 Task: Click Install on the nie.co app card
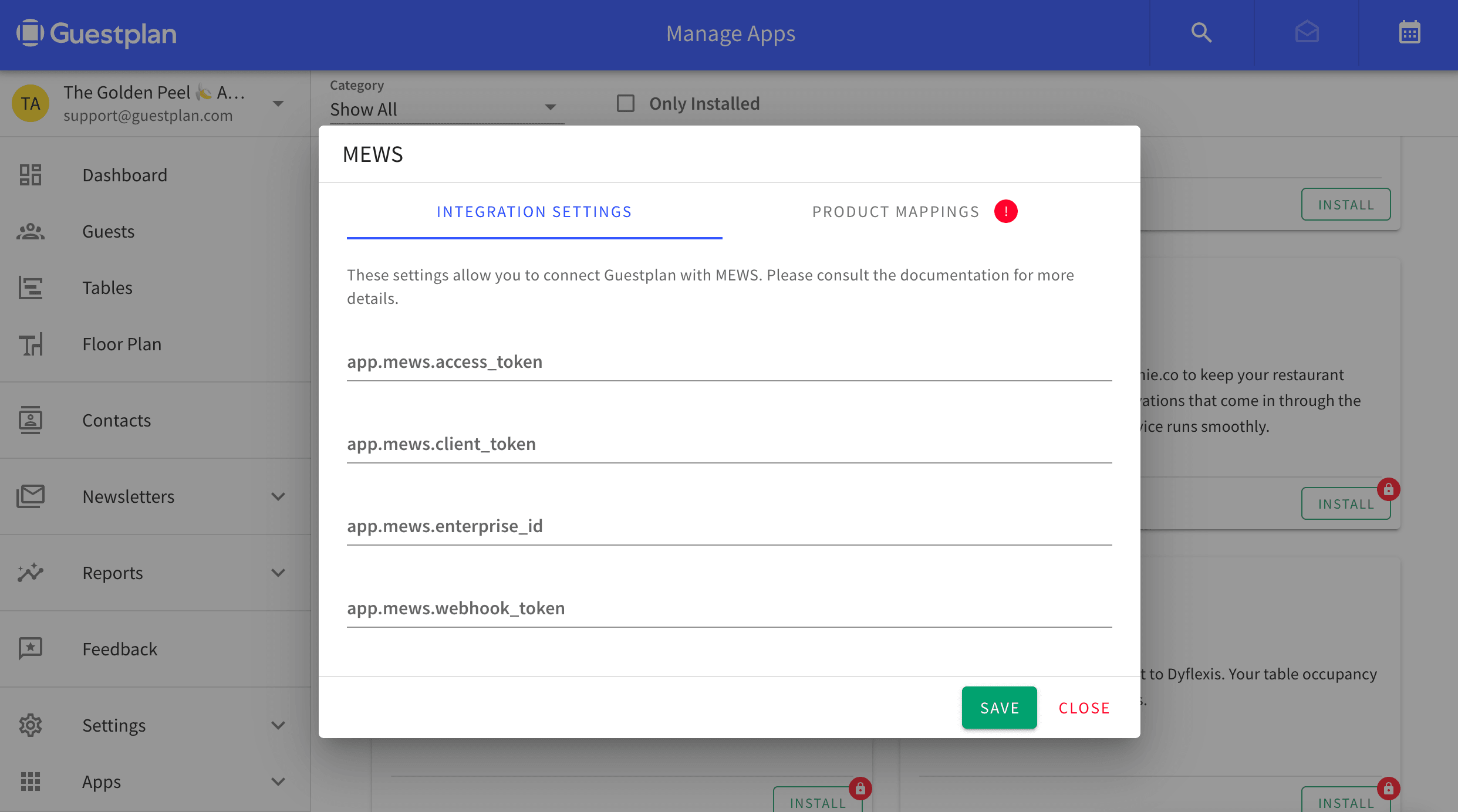[x=1345, y=503]
